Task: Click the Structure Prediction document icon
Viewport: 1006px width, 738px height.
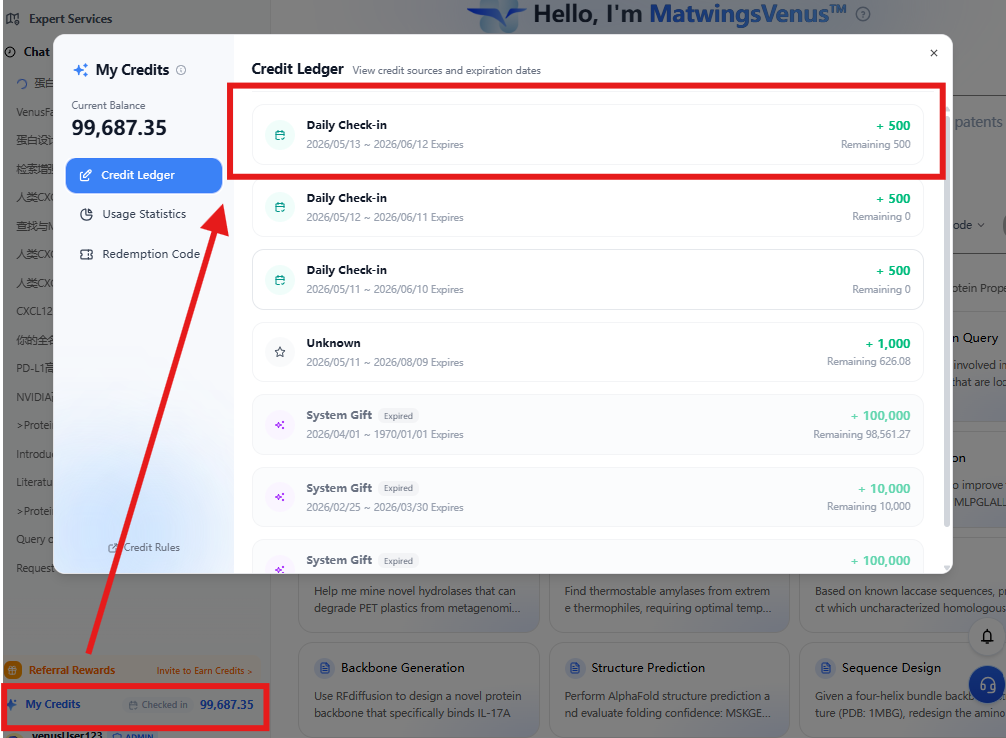Action: click(x=575, y=668)
